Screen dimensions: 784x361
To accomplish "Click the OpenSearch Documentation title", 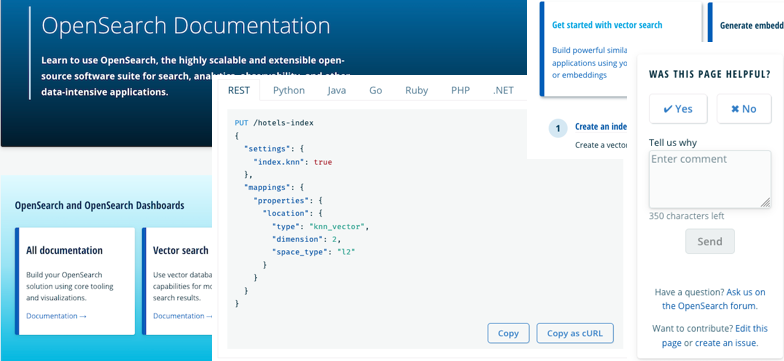I will [186, 26].
